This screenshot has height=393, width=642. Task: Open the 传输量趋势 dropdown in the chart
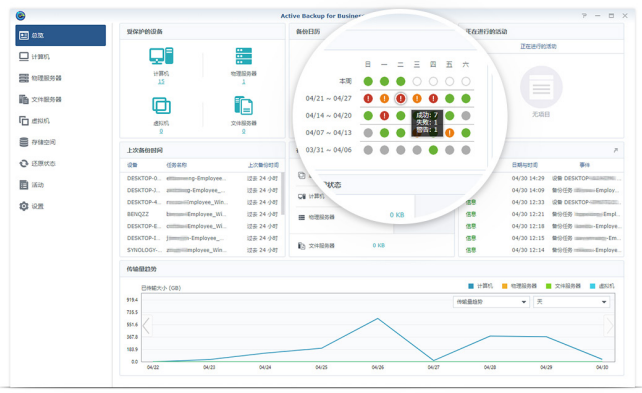(x=491, y=302)
